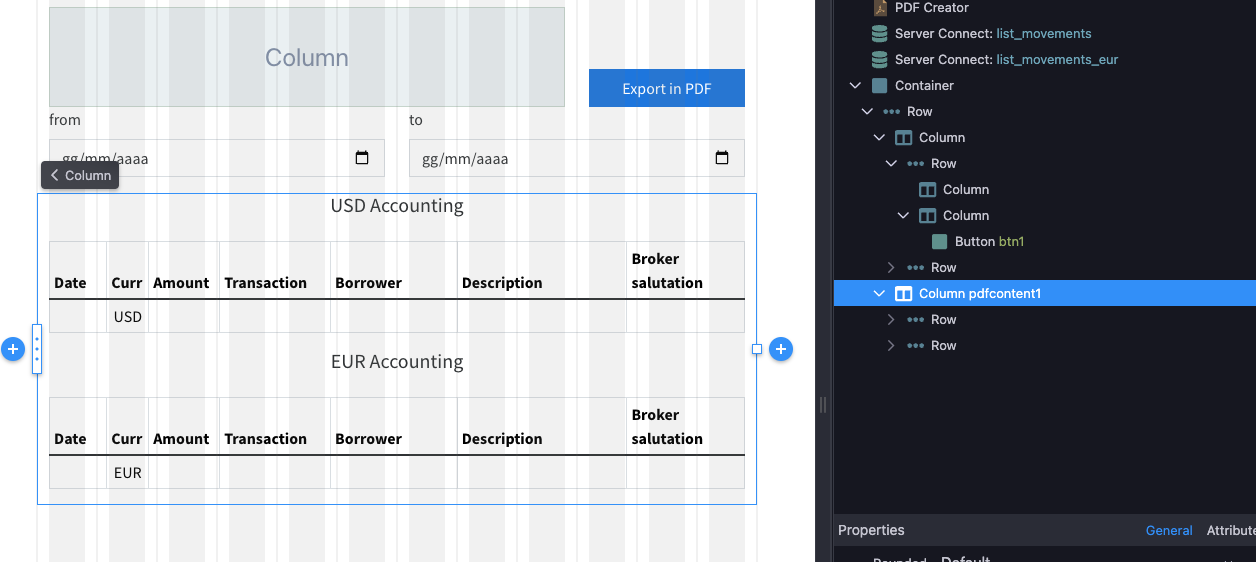Select Server Connect: list_movements_eur item

coord(1006,59)
